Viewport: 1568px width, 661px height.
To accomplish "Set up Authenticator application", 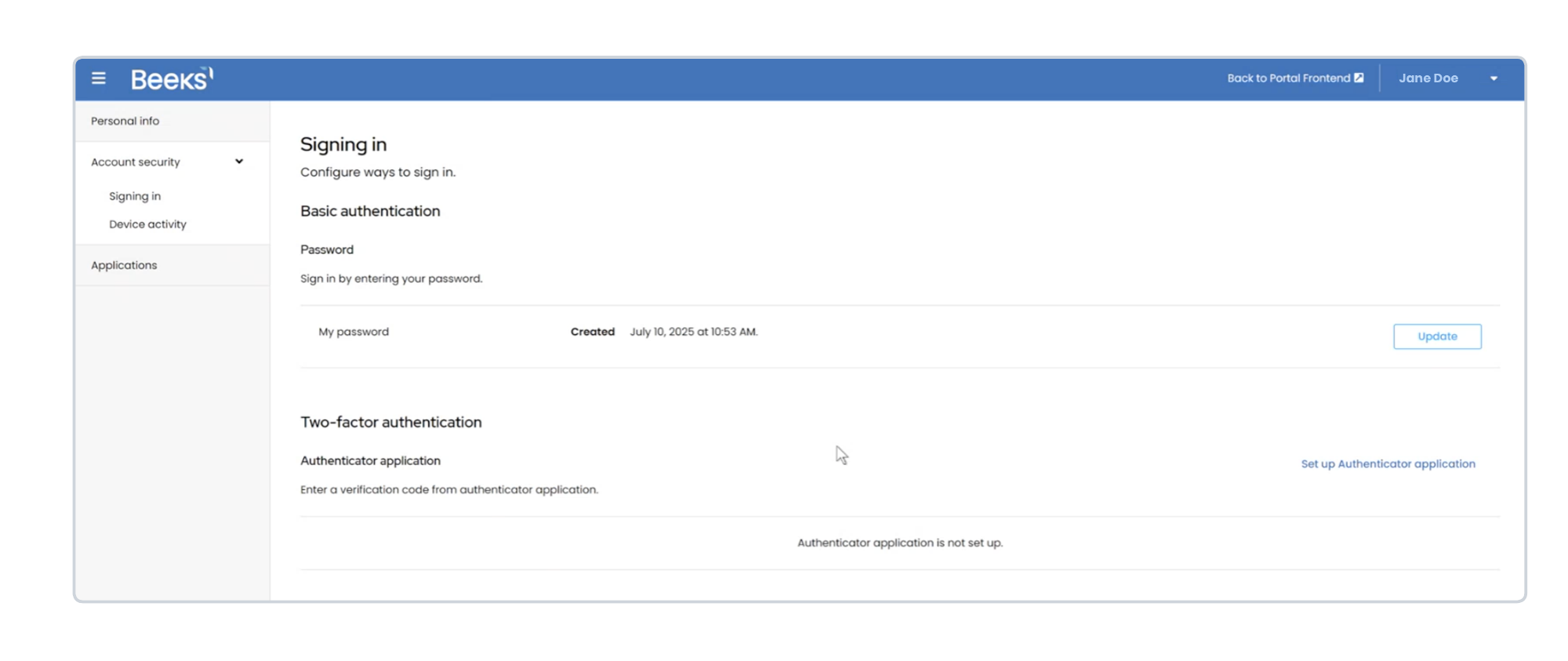I will pyautogui.click(x=1388, y=464).
